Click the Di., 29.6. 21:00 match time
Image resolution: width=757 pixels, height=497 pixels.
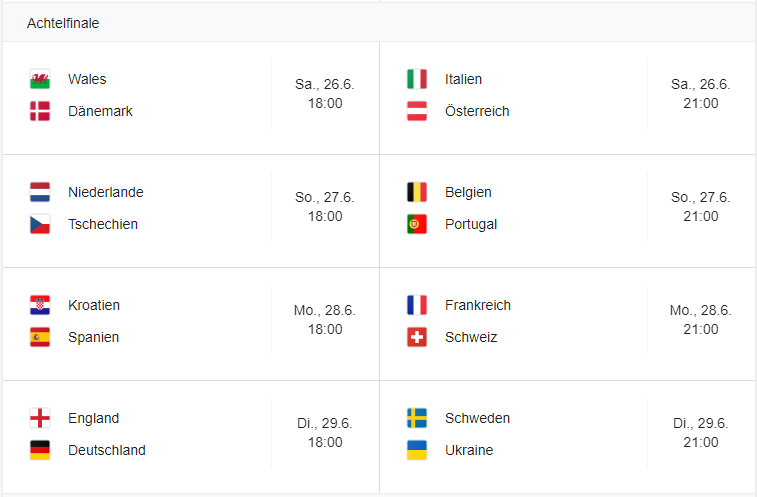(701, 433)
